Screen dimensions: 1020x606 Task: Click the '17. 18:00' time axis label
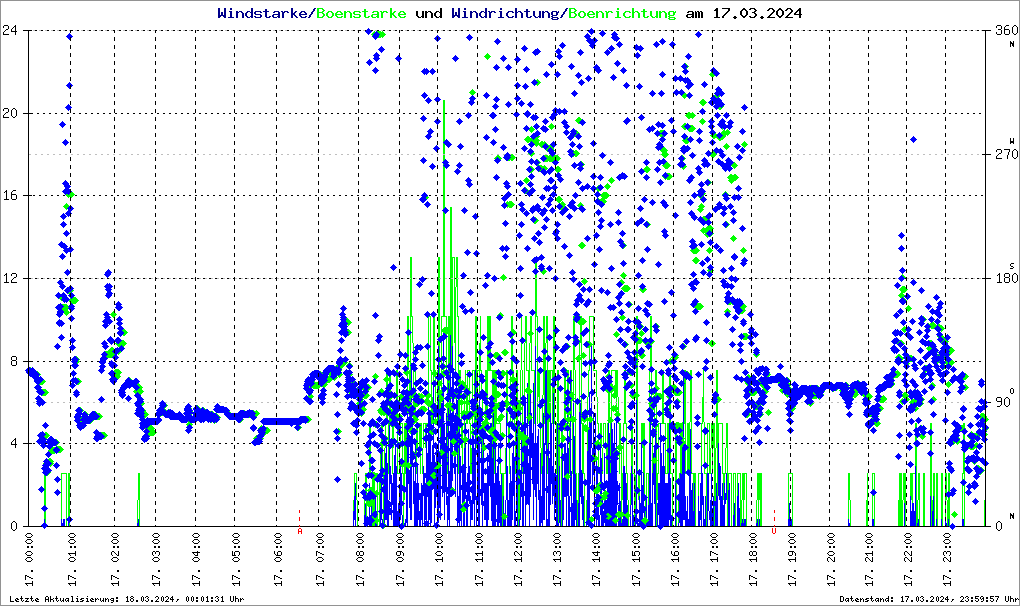pyautogui.click(x=753, y=560)
